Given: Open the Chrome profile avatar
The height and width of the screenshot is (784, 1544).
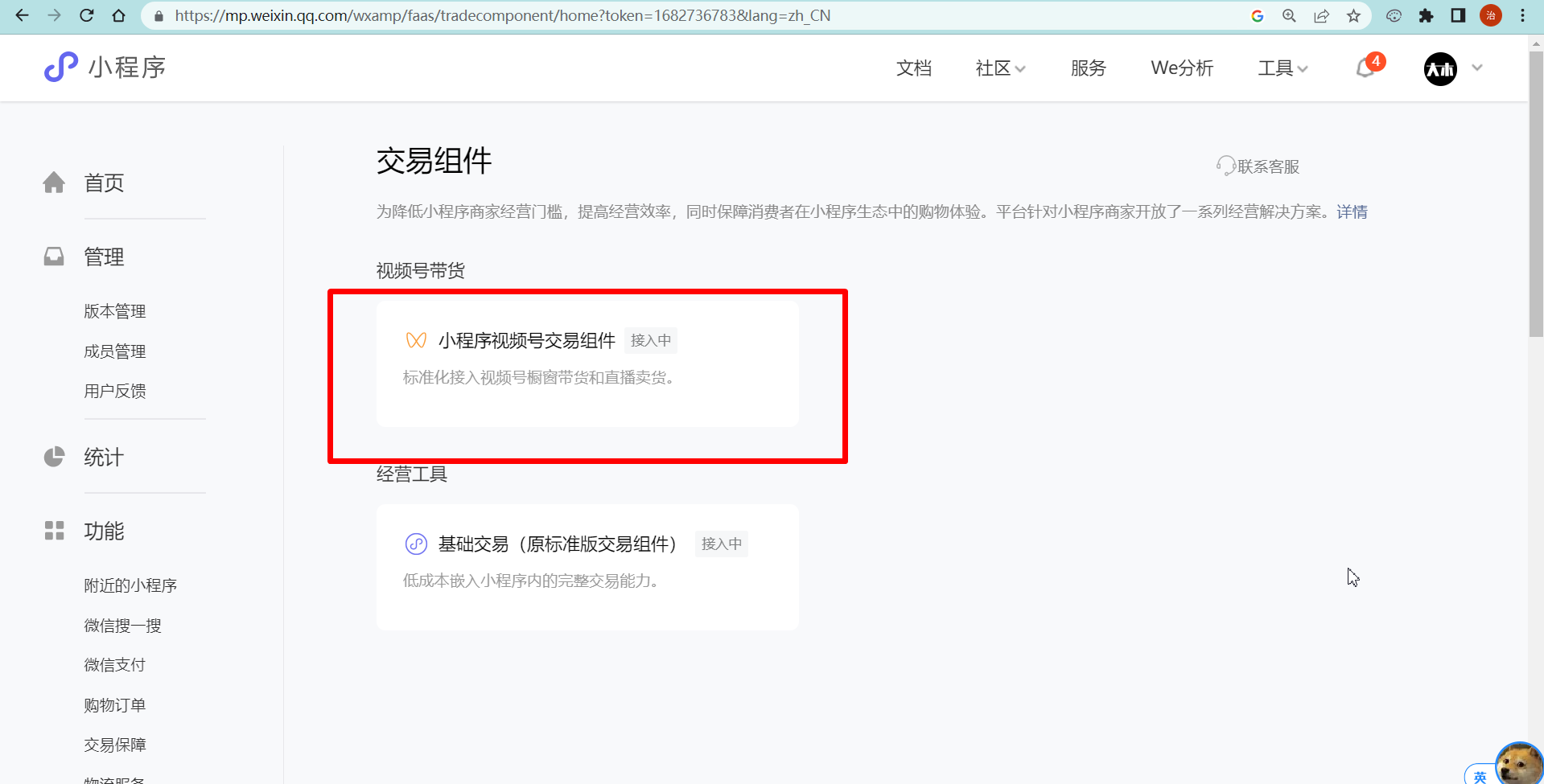Looking at the screenshot, I should pyautogui.click(x=1491, y=16).
